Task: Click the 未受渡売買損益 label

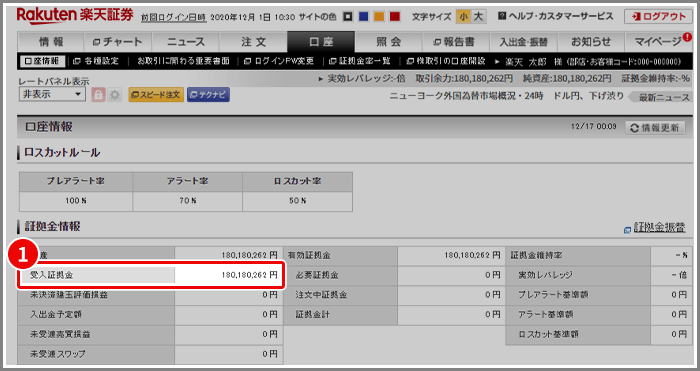Action: point(60,334)
